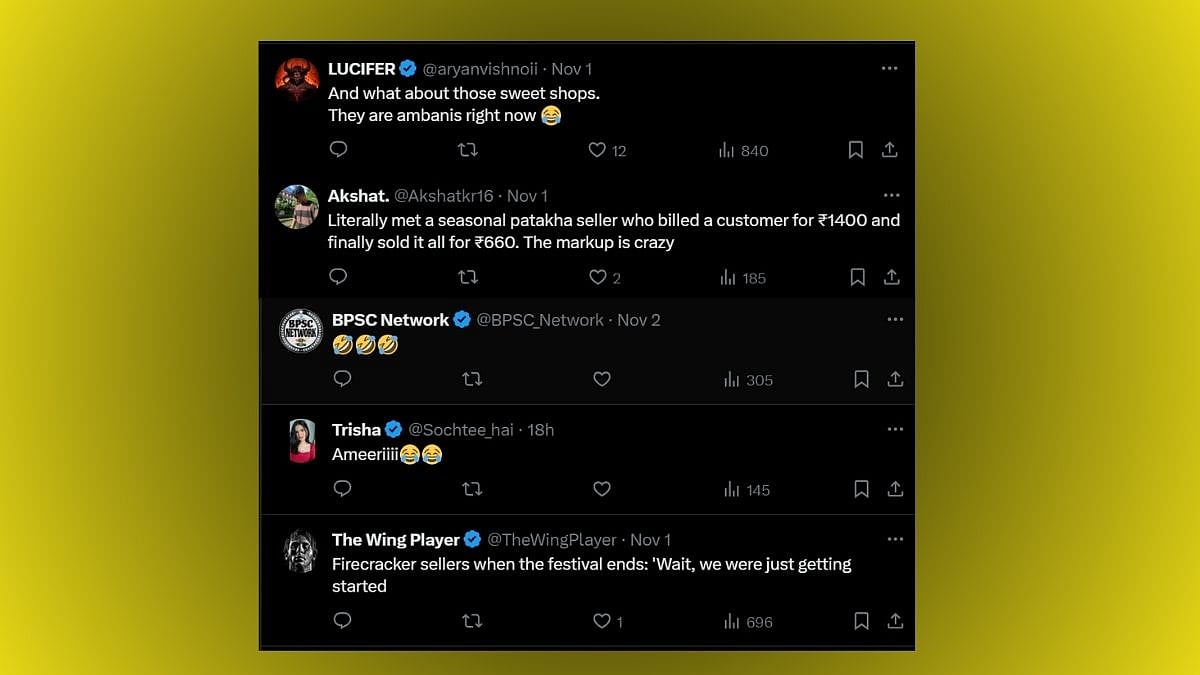Like Trisha's Ameeriiii tweet
This screenshot has width=1200, height=675.
tap(601, 489)
